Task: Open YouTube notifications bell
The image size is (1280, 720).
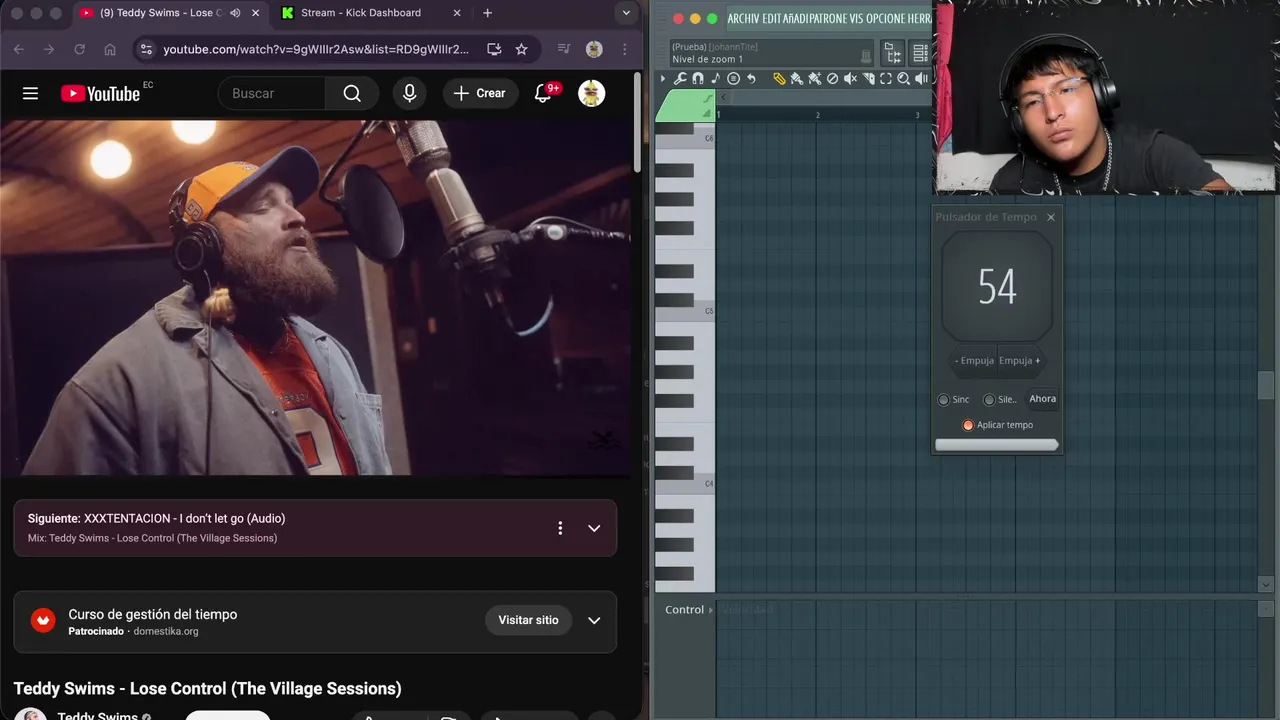Action: click(x=543, y=93)
